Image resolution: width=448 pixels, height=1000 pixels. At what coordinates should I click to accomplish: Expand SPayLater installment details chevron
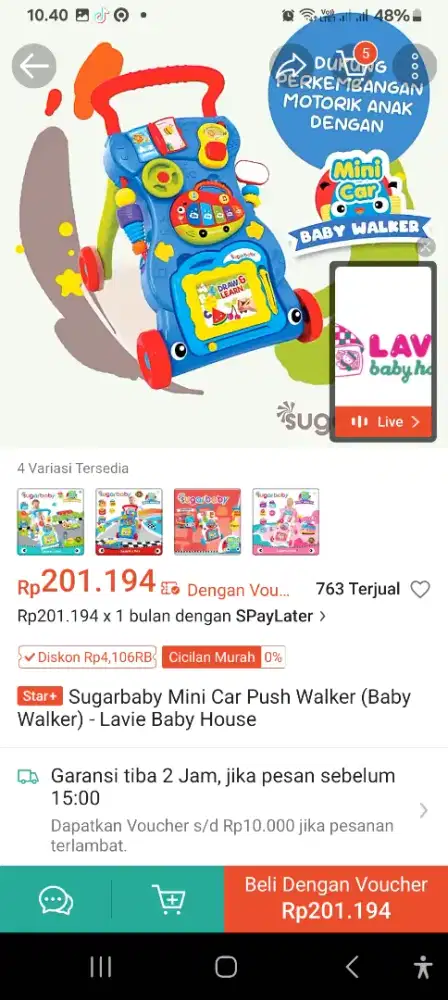pos(322,616)
